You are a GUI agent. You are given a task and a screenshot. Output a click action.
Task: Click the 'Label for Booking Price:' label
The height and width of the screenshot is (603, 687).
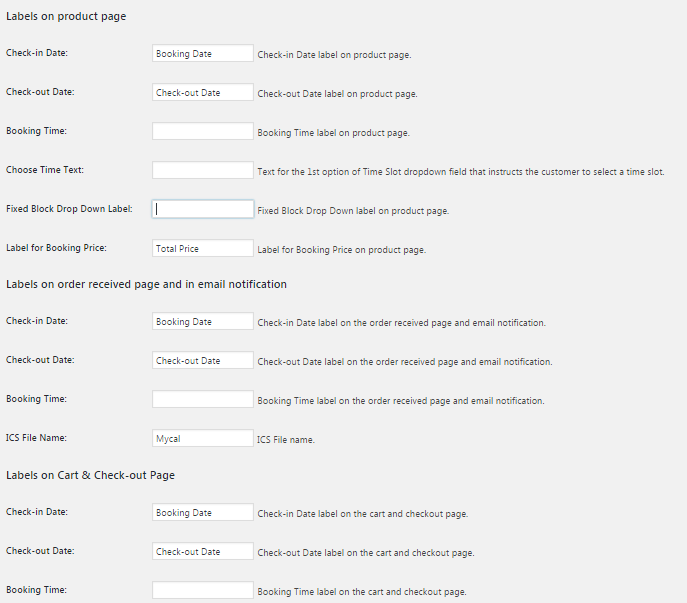coord(56,248)
